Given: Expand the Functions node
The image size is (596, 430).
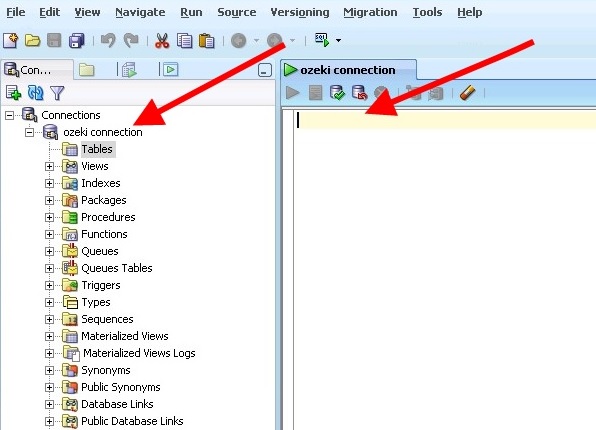Looking at the screenshot, I should click(x=49, y=235).
